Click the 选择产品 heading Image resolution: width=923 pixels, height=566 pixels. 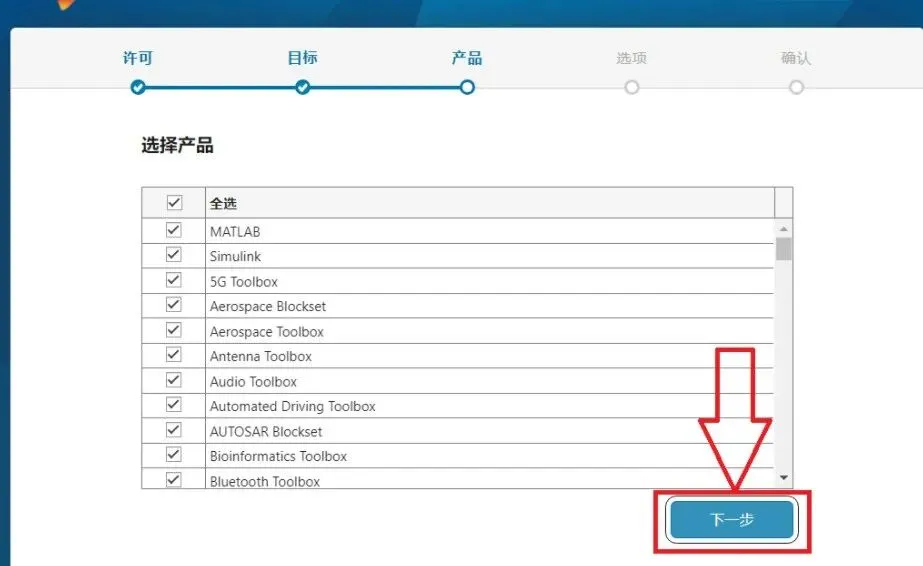coord(177,145)
